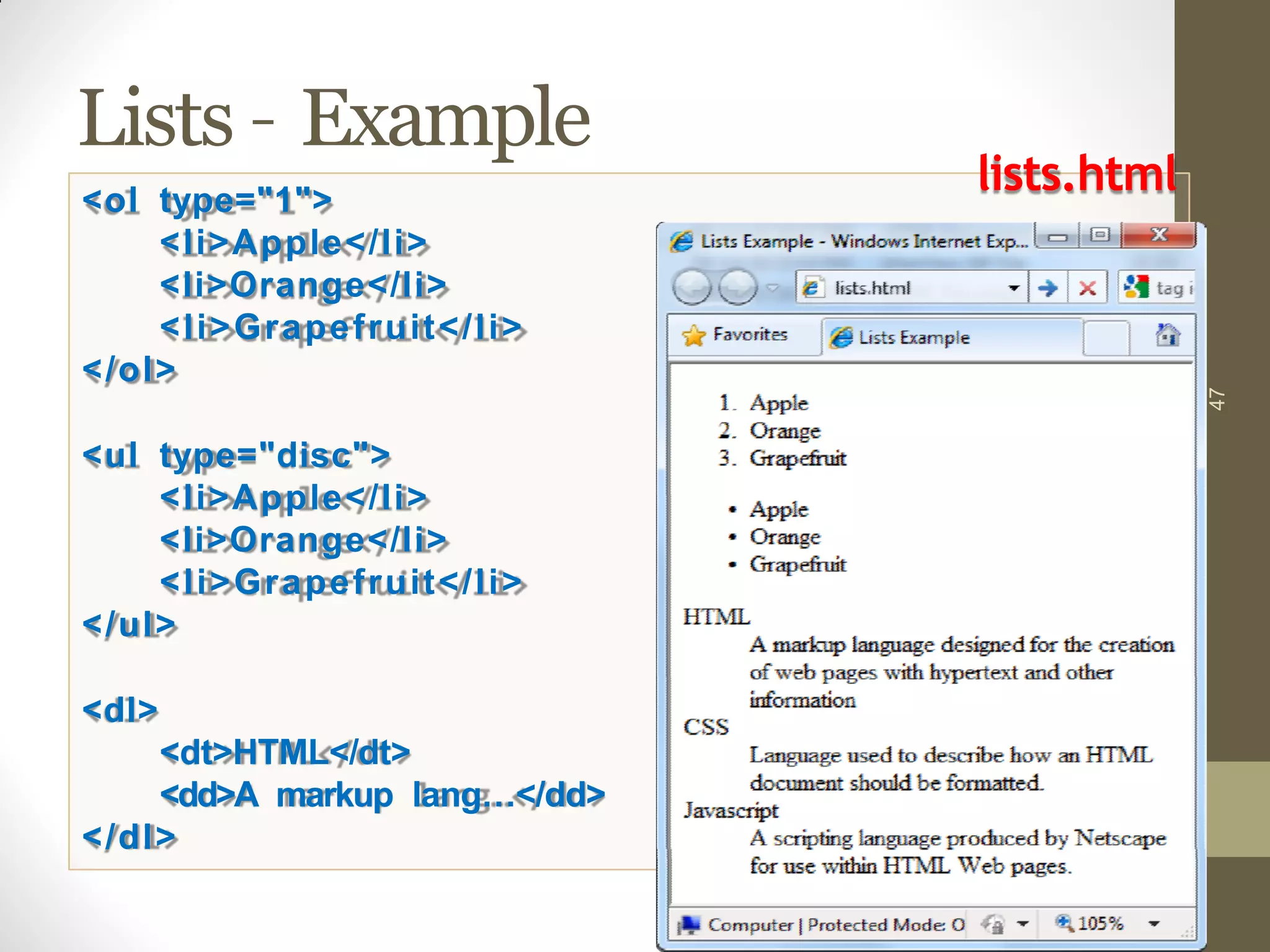The image size is (1270, 952).
Task: Expand the address bar dropdown arrow
Action: click(1014, 288)
